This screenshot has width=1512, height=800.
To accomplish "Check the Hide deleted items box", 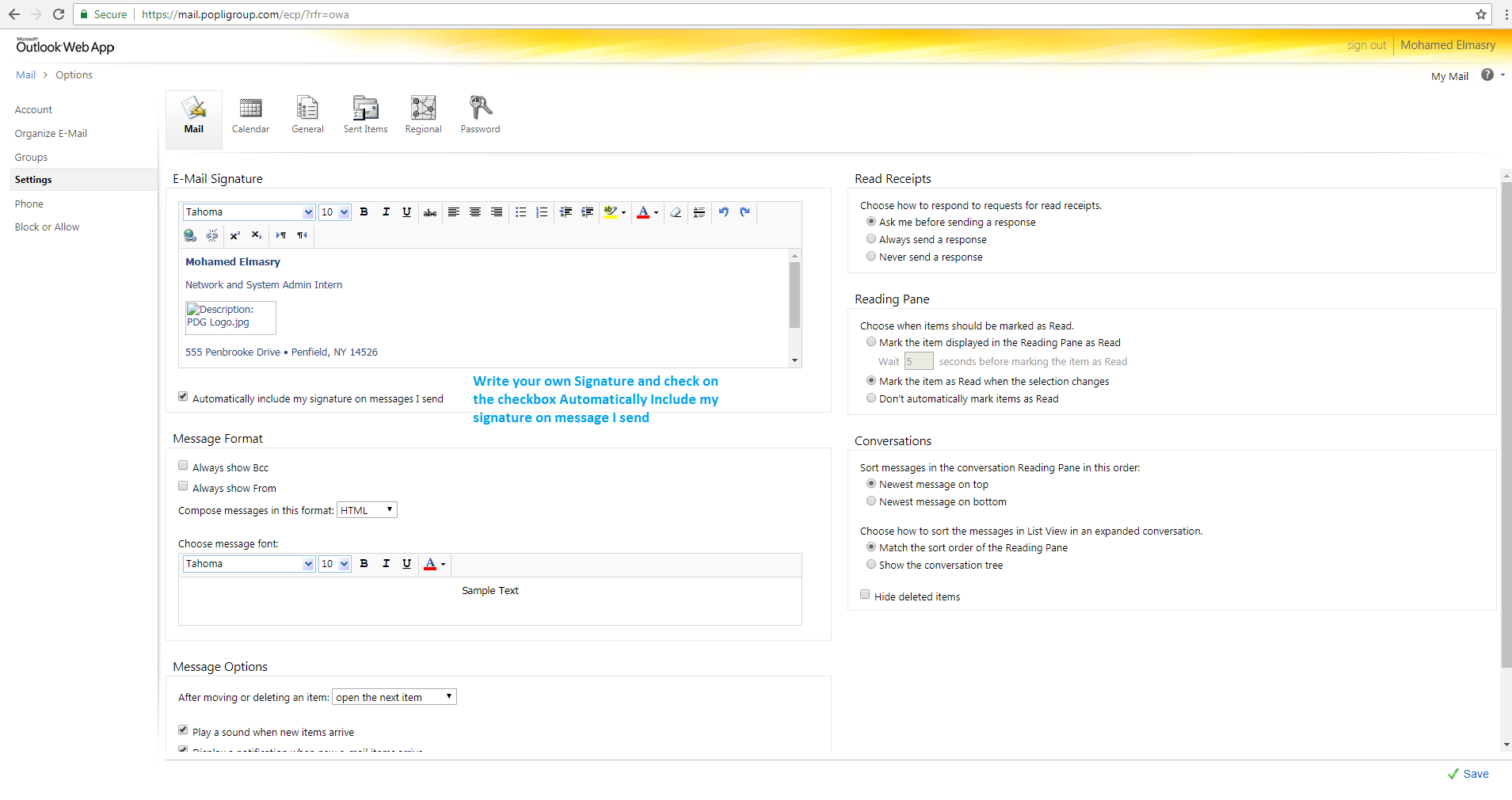I will coord(865,595).
